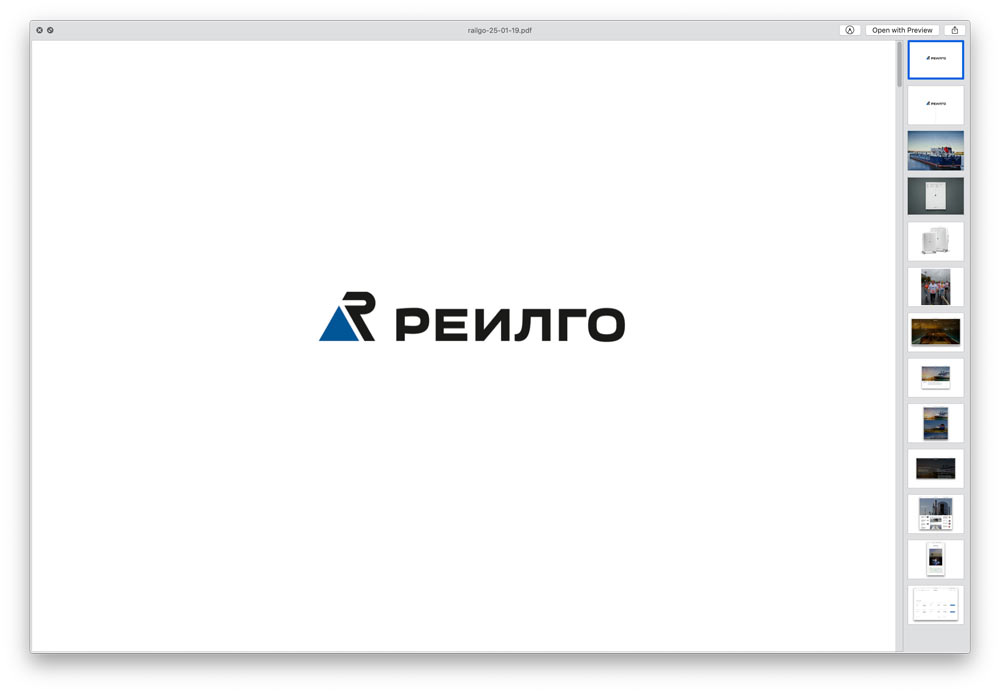The image size is (1000, 693).
Task: Select the group photo page thumbnail
Action: (934, 287)
